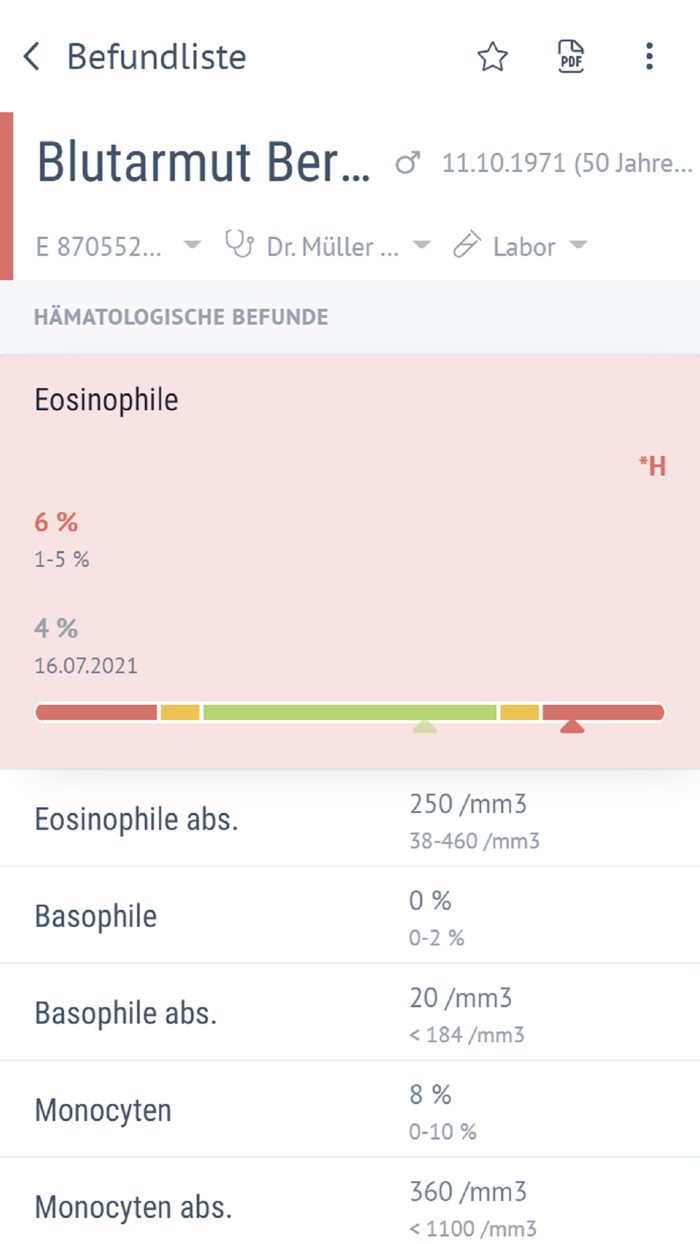700x1244 pixels.
Task: Expand the E 870552 ID dropdown
Action: point(192,246)
